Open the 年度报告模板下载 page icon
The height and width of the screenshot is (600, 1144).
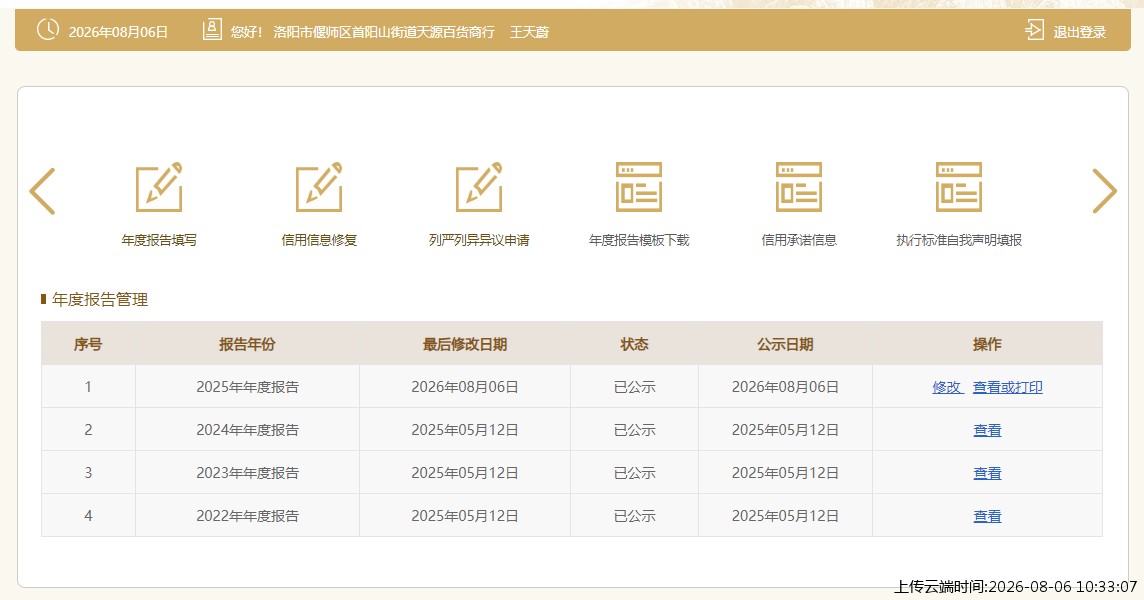point(639,187)
